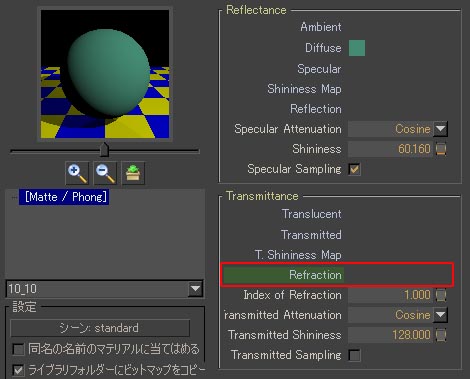The width and height of the screenshot is (470, 379).
Task: Click the Diffuse green color swatch
Action: click(x=357, y=48)
